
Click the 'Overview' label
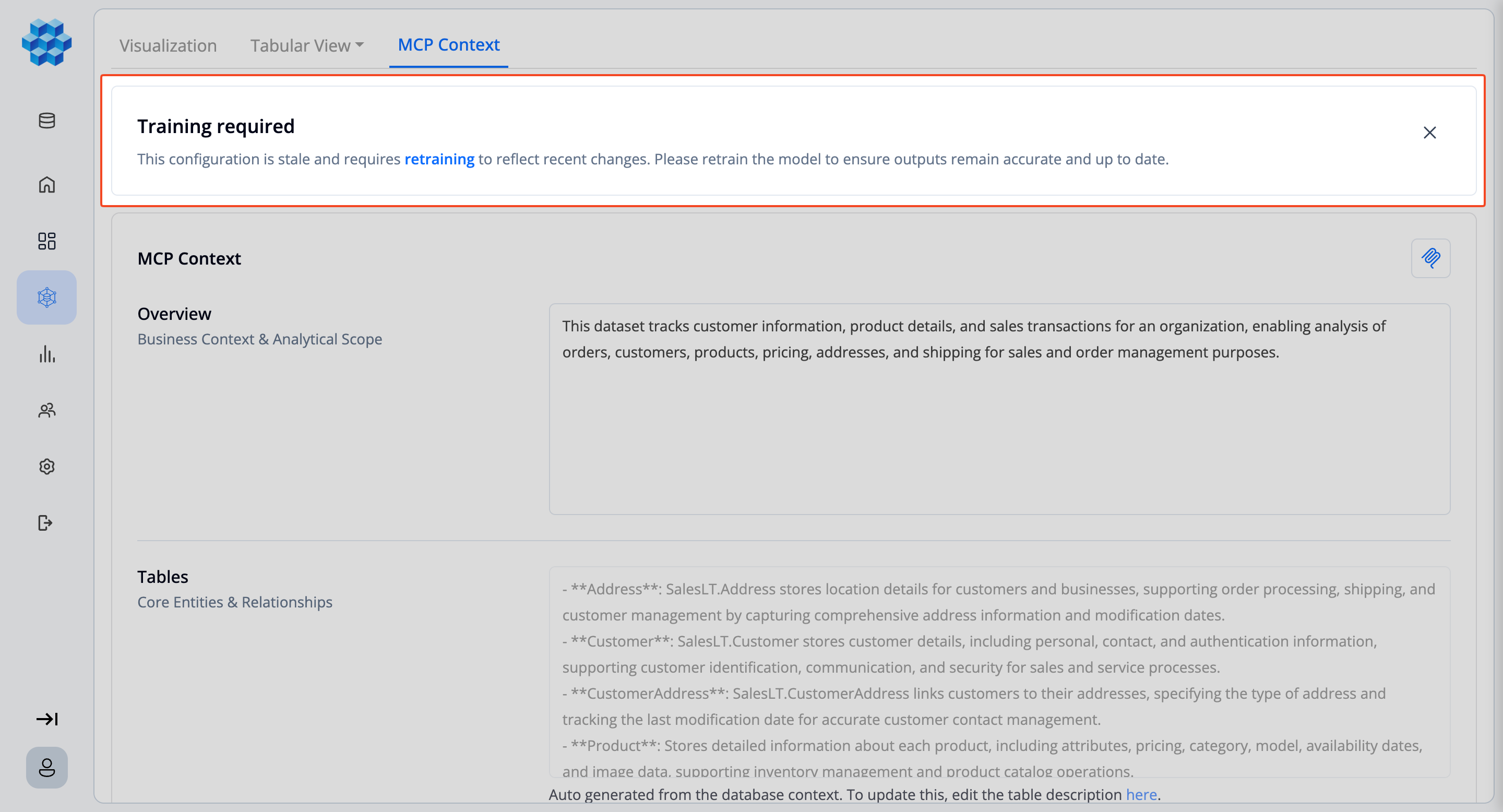174,314
